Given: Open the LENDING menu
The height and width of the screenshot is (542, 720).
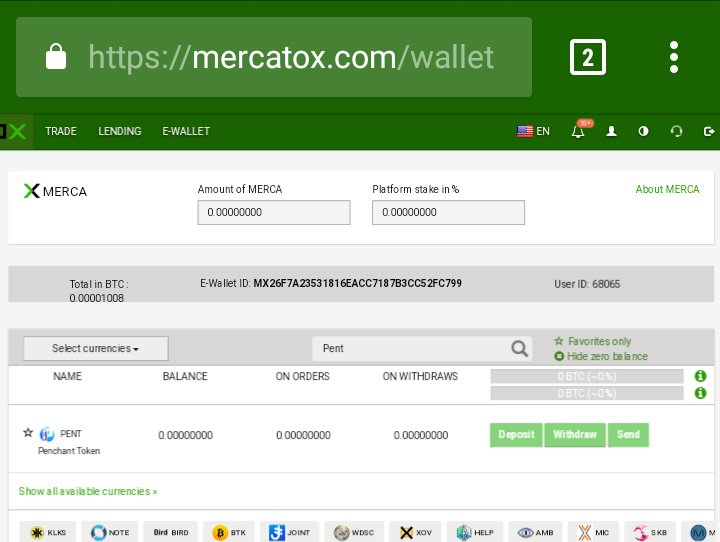Looking at the screenshot, I should click(120, 131).
